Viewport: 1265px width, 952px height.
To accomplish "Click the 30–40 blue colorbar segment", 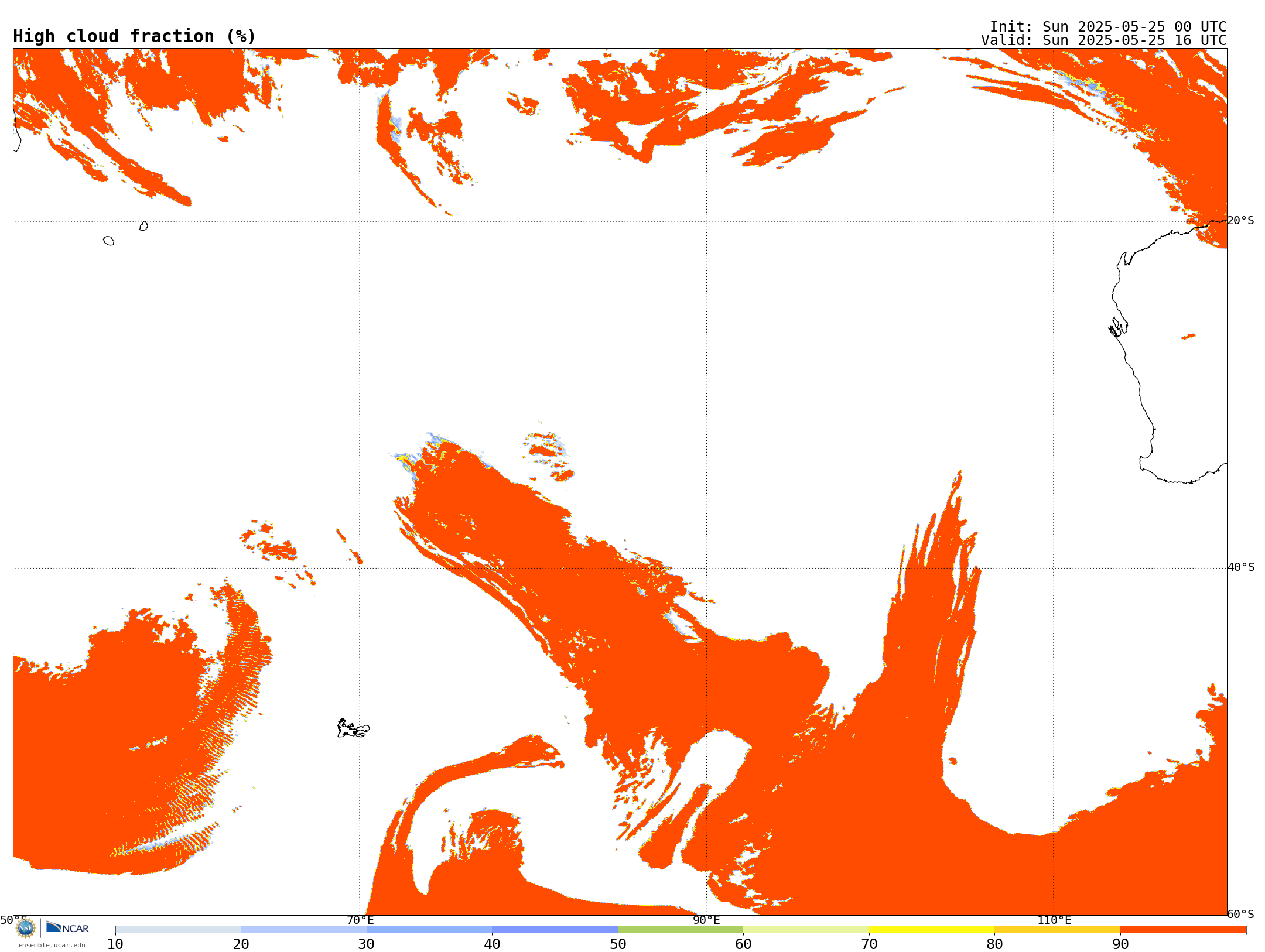I will pyautogui.click(x=429, y=930).
